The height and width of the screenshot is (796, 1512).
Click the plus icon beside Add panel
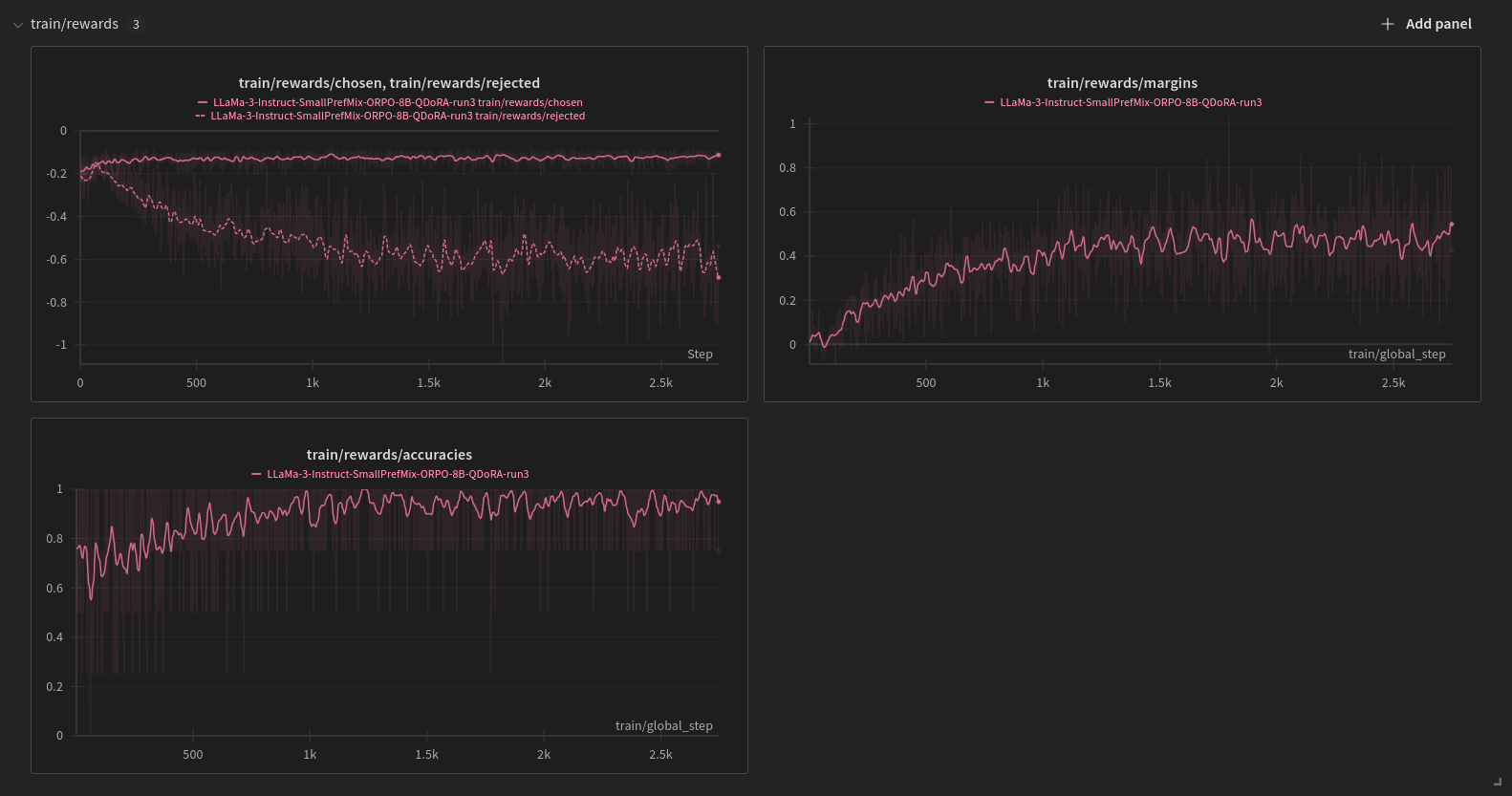[1388, 24]
